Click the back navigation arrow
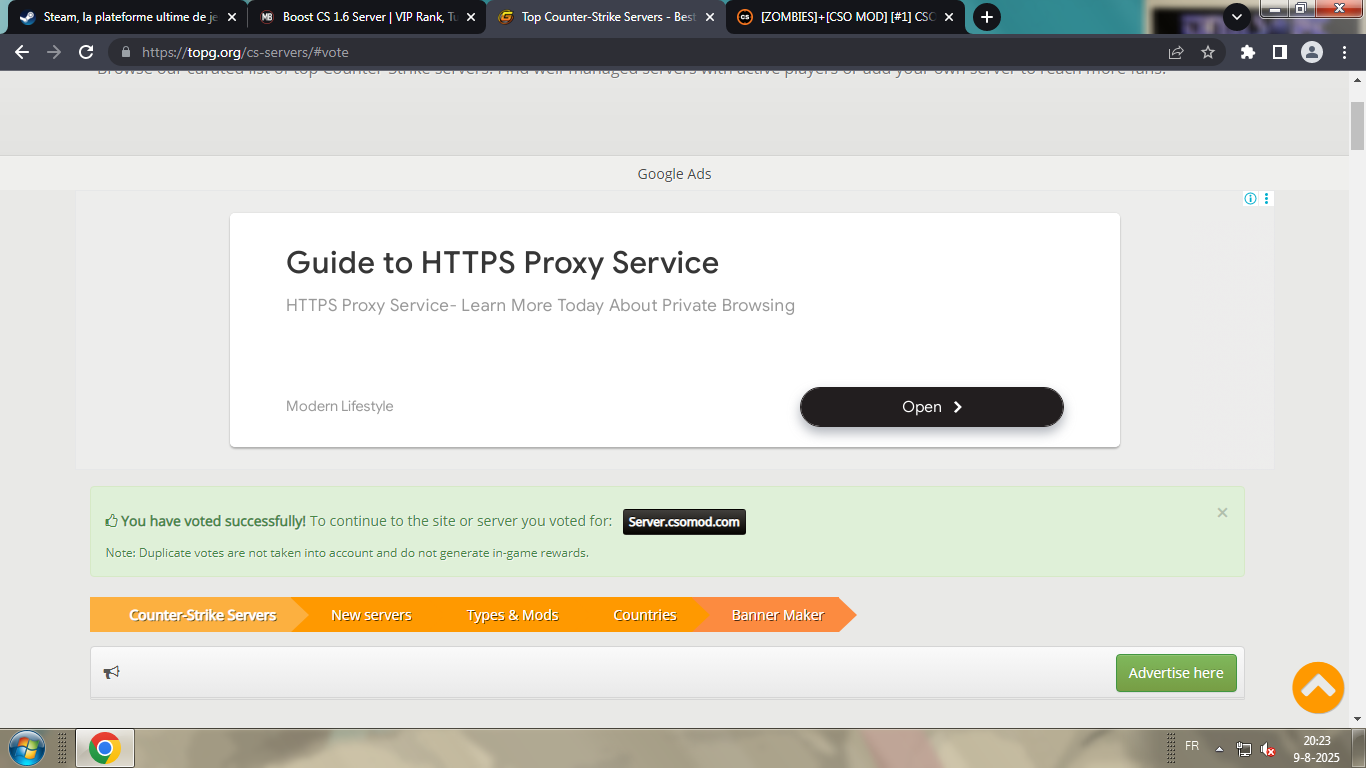 coord(22,52)
